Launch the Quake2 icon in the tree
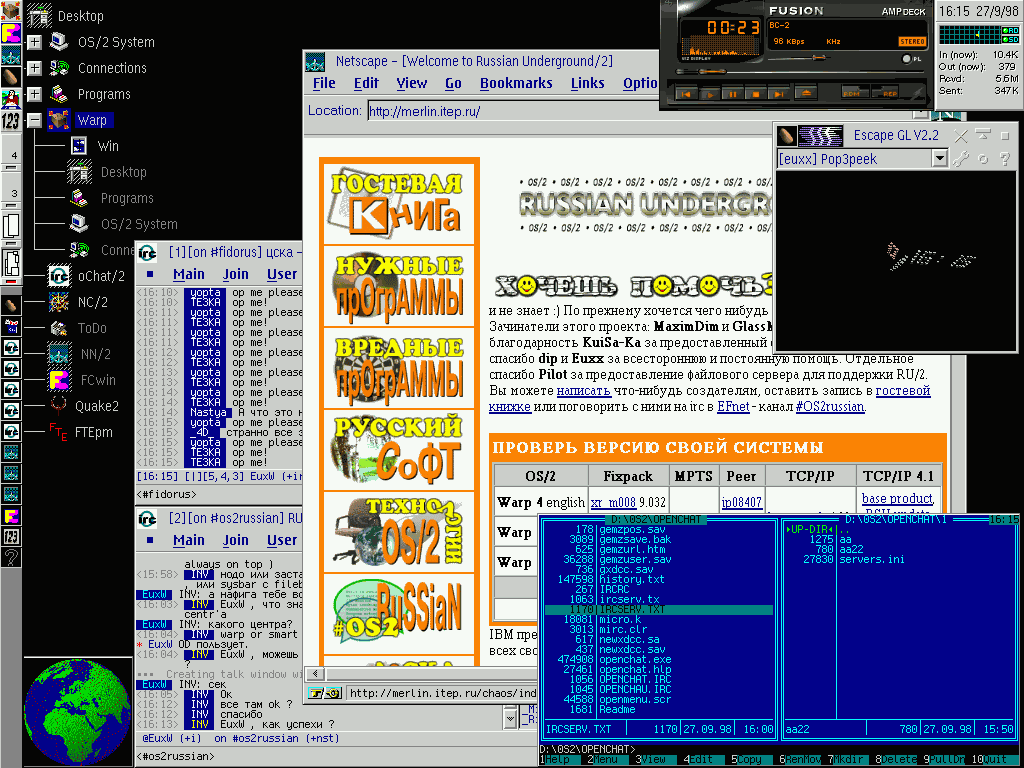This screenshot has height=768, width=1024. [59, 406]
